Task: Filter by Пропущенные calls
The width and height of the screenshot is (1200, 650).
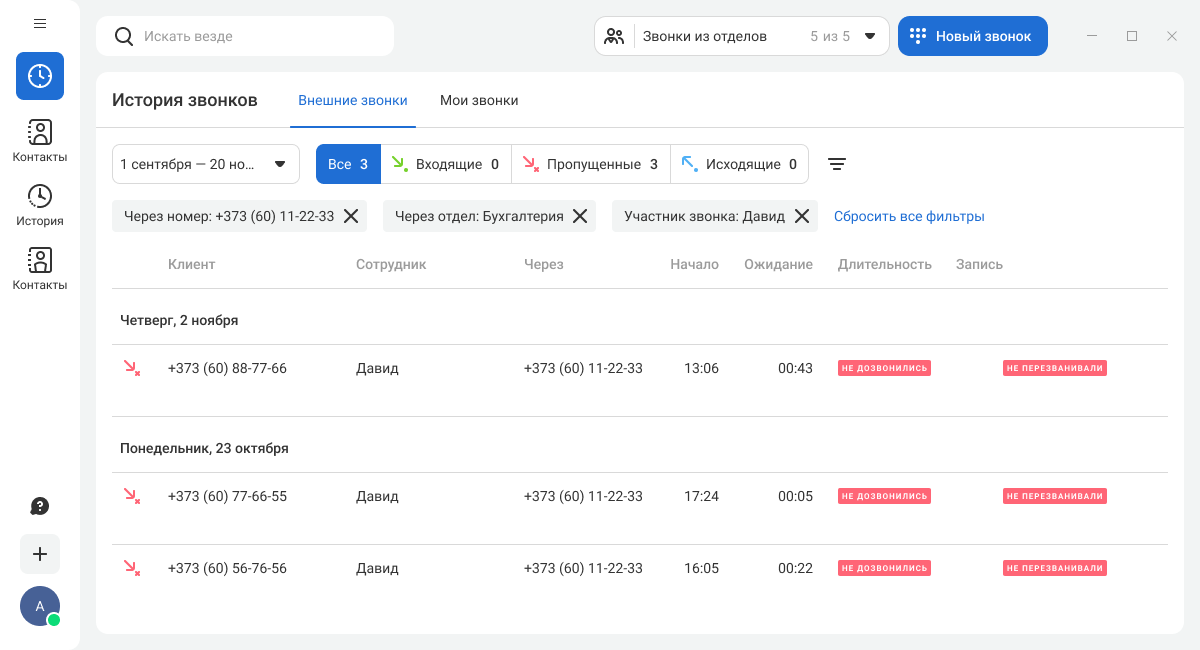Action: coord(590,164)
